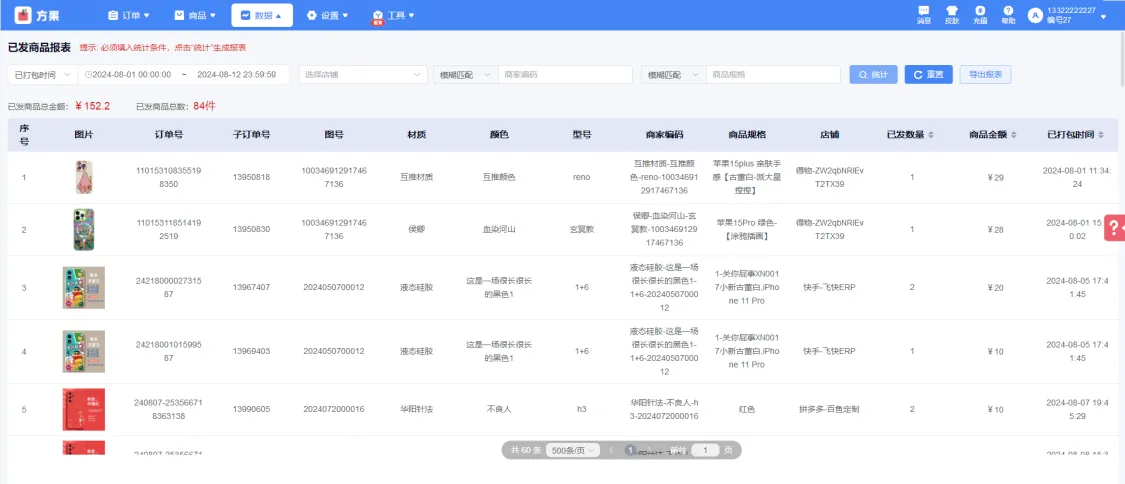Click the red floating help question icon

pyautogui.click(x=1114, y=228)
